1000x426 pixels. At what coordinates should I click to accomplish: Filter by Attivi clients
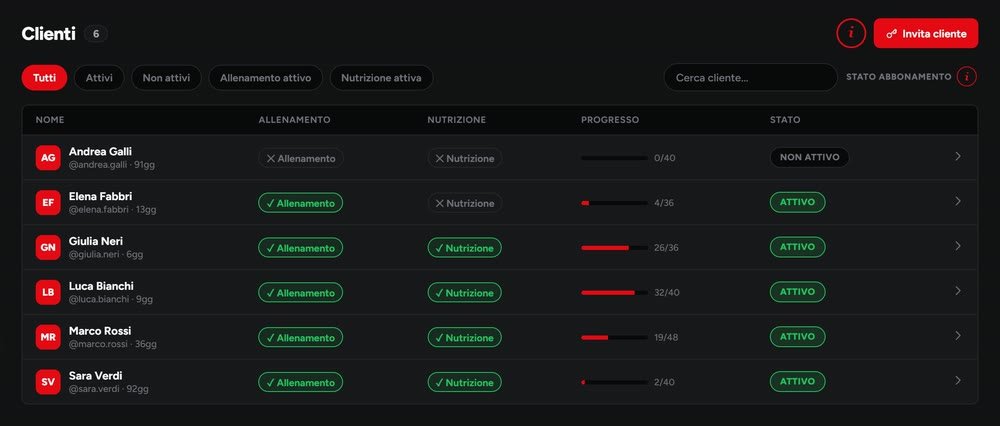pyautogui.click(x=99, y=78)
